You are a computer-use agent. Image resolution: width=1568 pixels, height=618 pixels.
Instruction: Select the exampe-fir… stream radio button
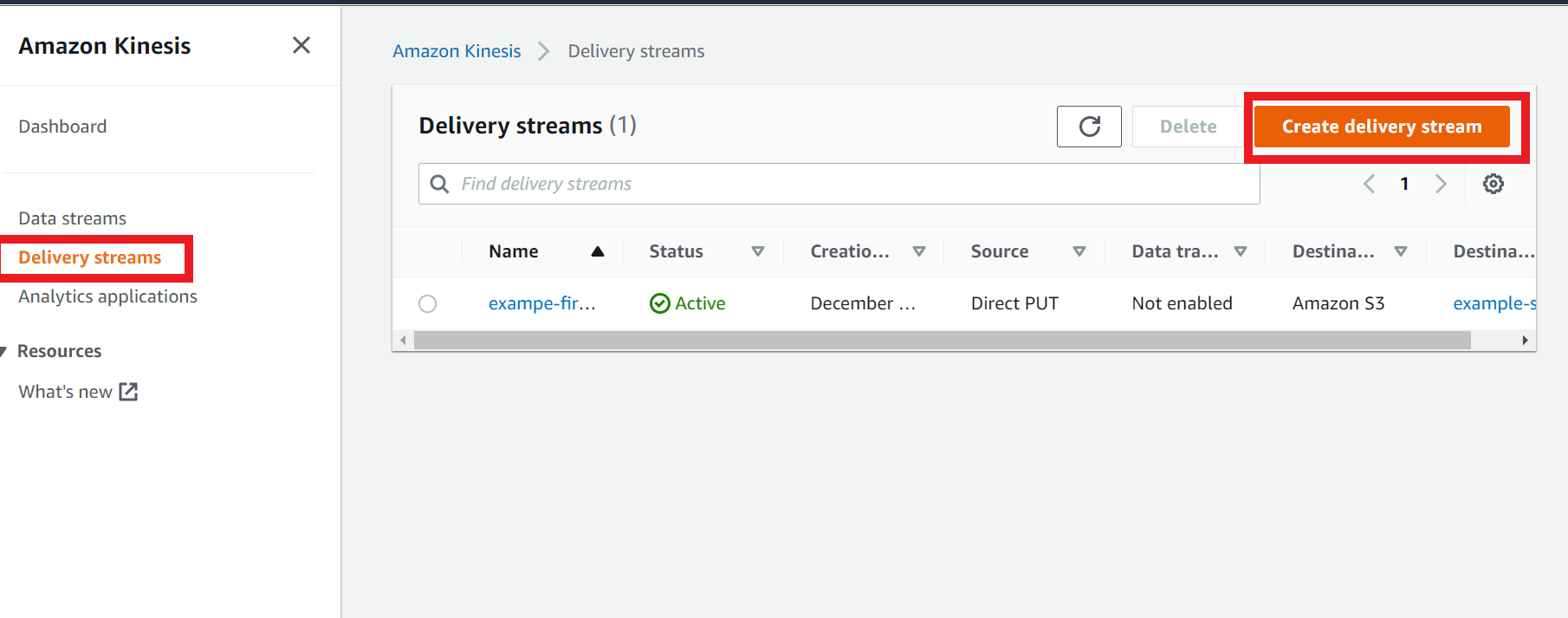[x=427, y=303]
